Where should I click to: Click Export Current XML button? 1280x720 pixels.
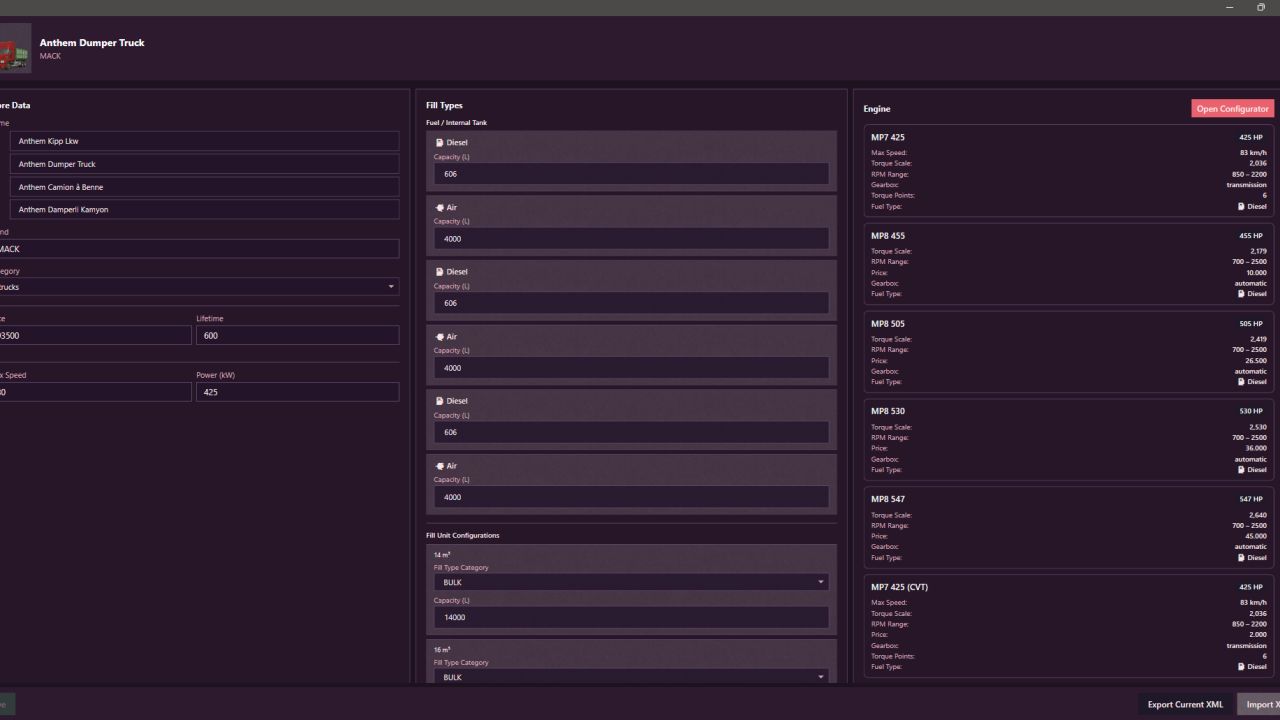pyautogui.click(x=1185, y=704)
